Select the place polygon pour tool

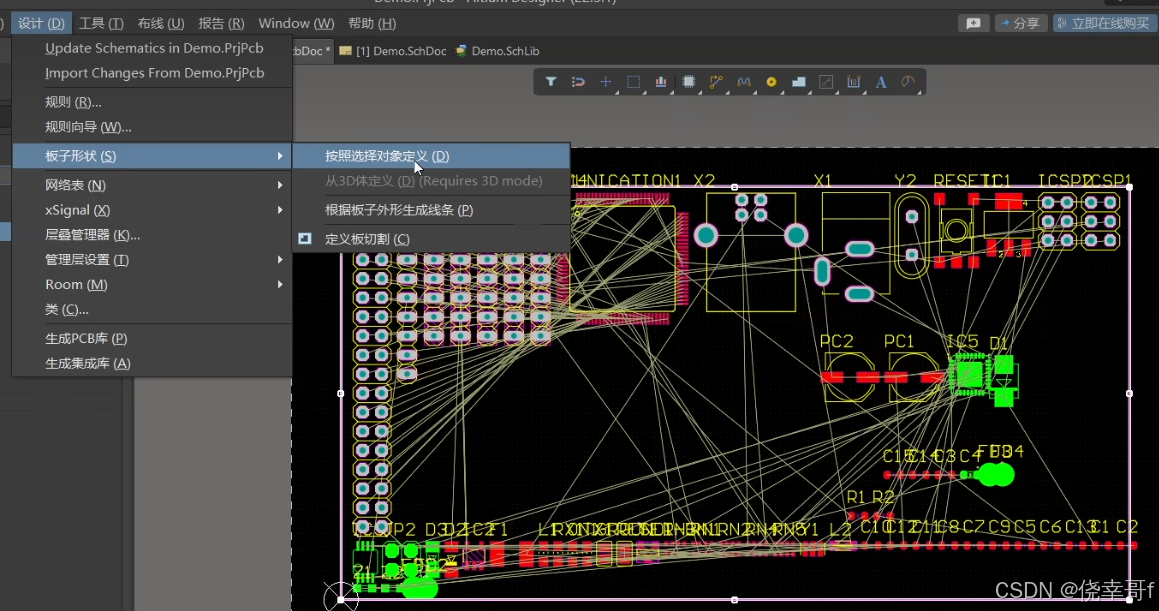pos(798,82)
